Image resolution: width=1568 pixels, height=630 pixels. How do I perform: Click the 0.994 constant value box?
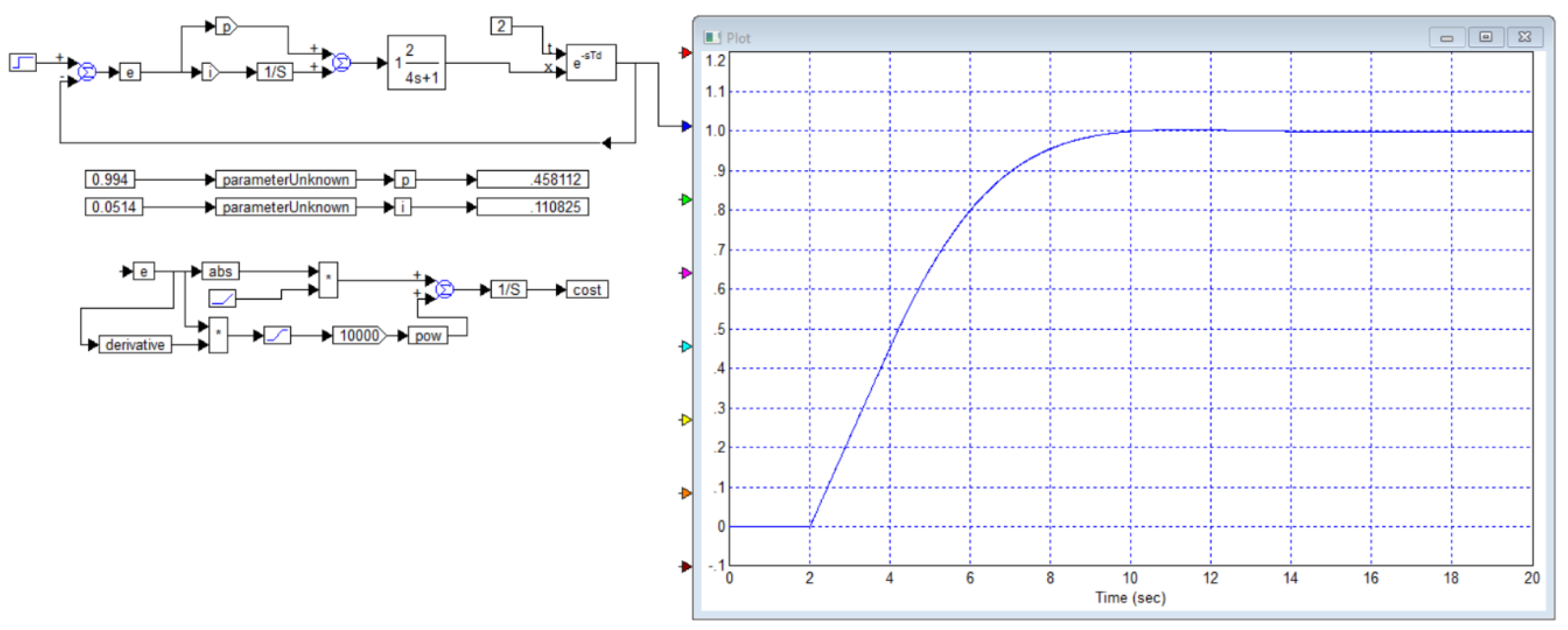coord(109,179)
